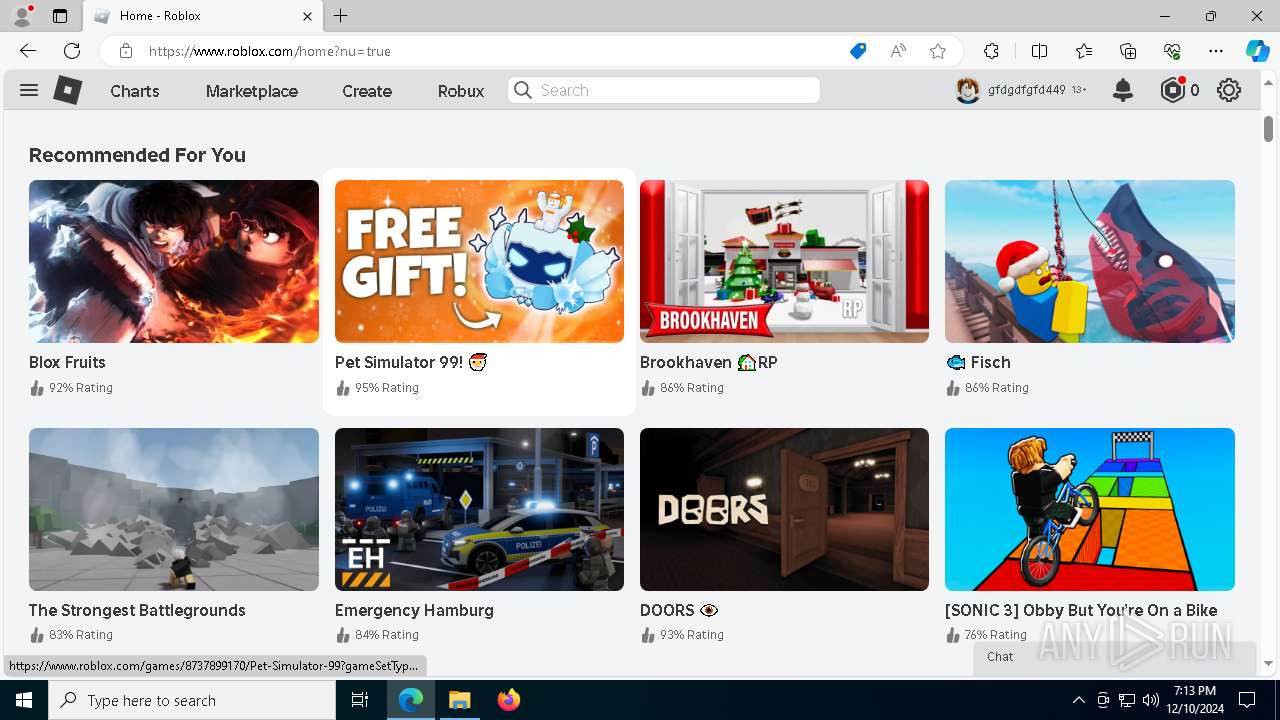This screenshot has height=720, width=1280.
Task: Go back with the browser back arrow
Action: pyautogui.click(x=28, y=51)
